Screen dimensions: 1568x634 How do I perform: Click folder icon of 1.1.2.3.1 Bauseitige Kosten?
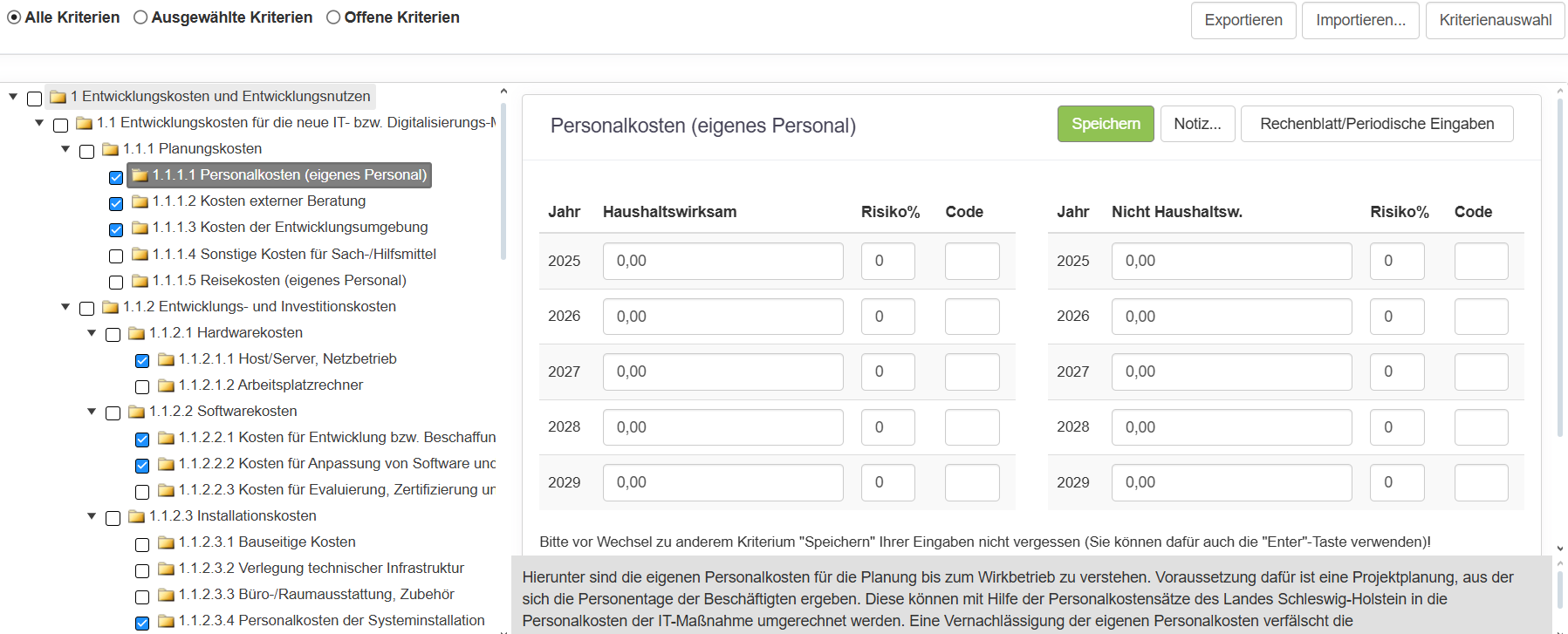point(166,542)
